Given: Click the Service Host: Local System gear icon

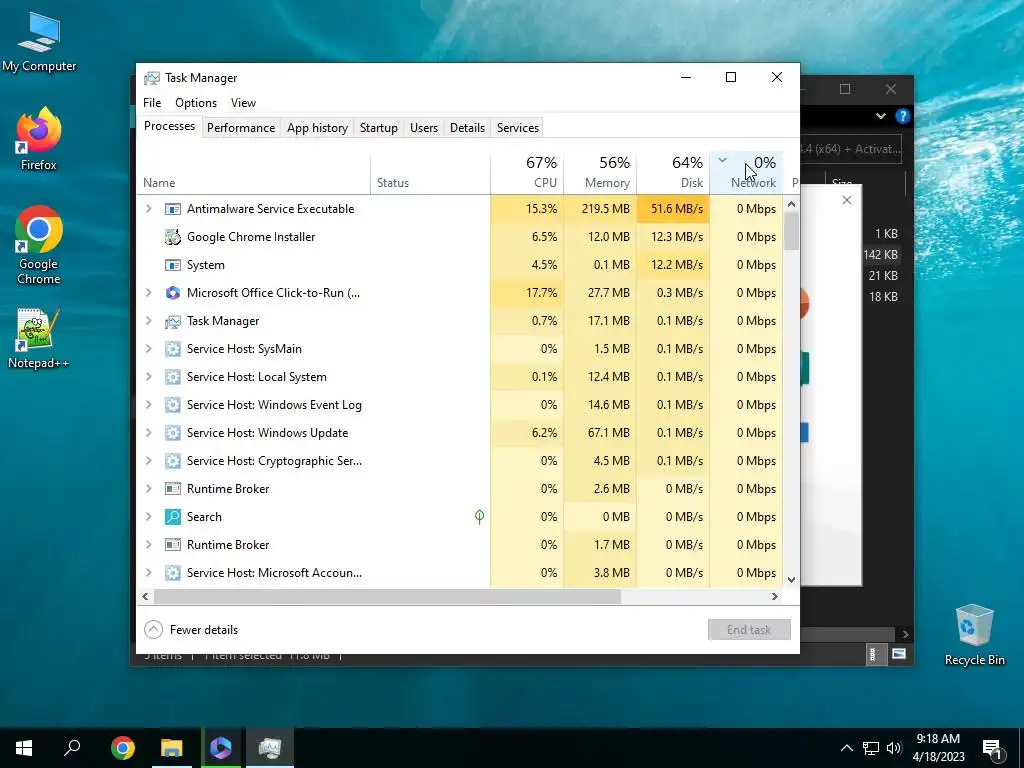Looking at the screenshot, I should pyautogui.click(x=172, y=377).
